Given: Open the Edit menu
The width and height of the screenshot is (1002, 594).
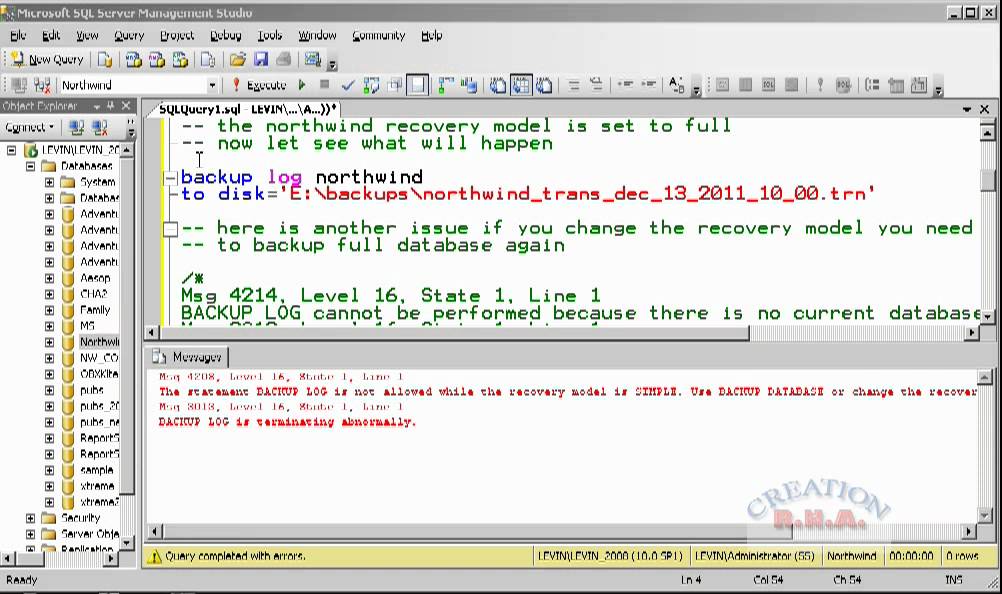Looking at the screenshot, I should (50, 36).
